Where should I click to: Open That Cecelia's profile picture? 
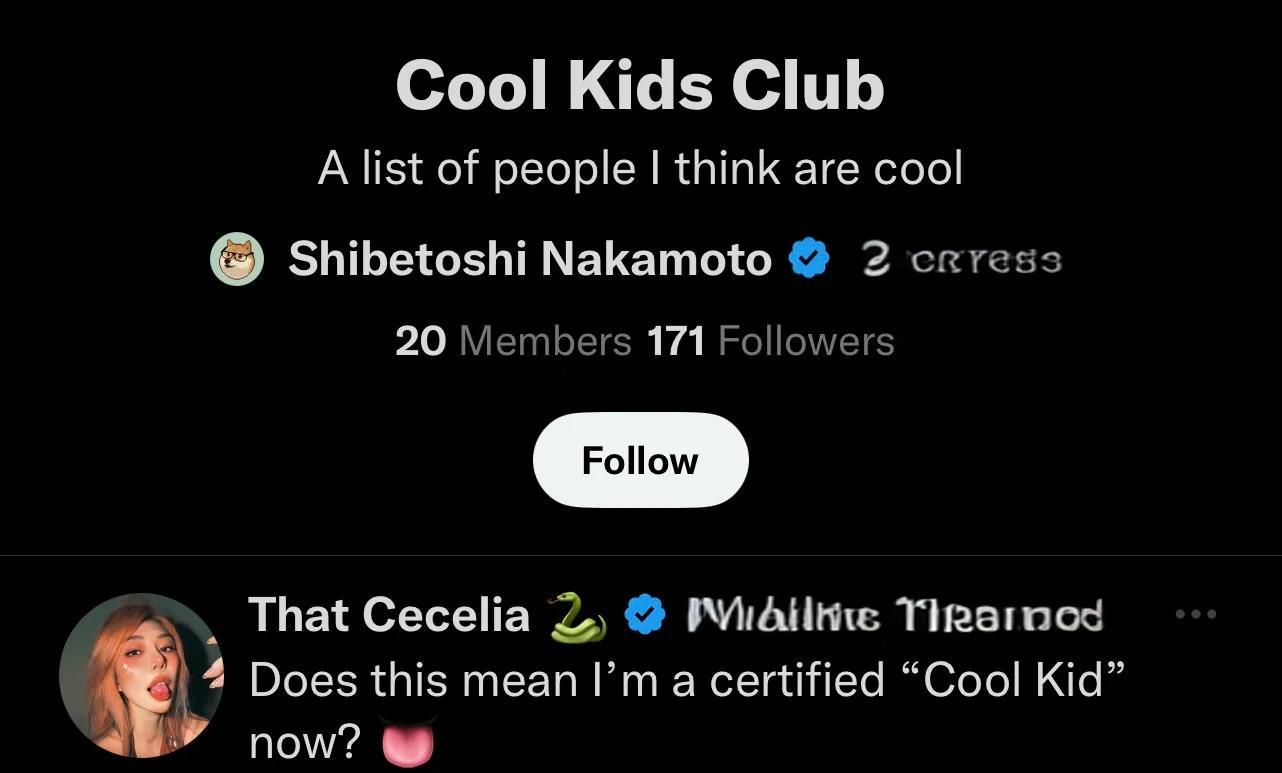[x=141, y=674]
